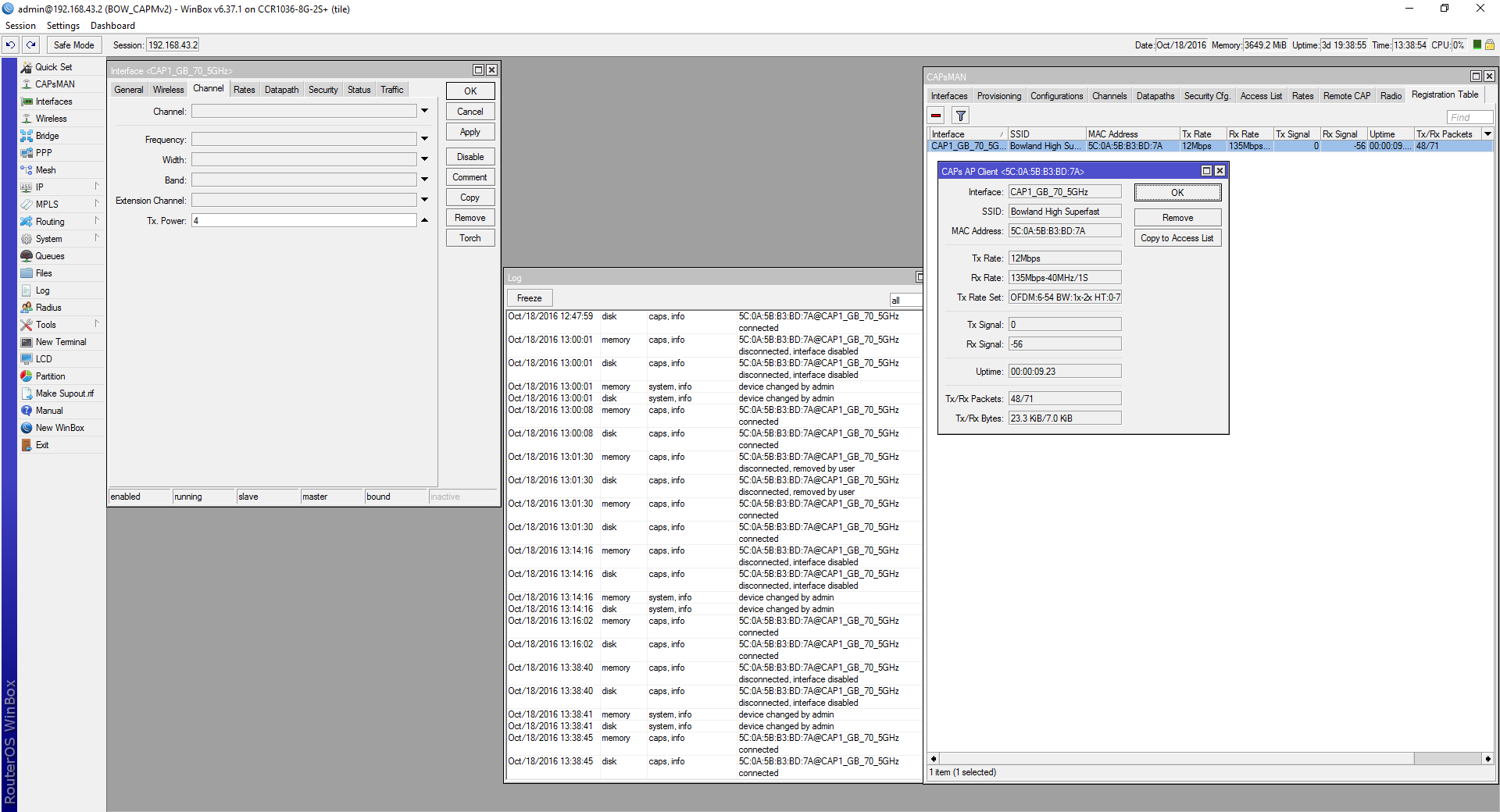This screenshot has height=812, width=1500.
Task: Switch to Security tab in Interface window
Action: coord(323,90)
